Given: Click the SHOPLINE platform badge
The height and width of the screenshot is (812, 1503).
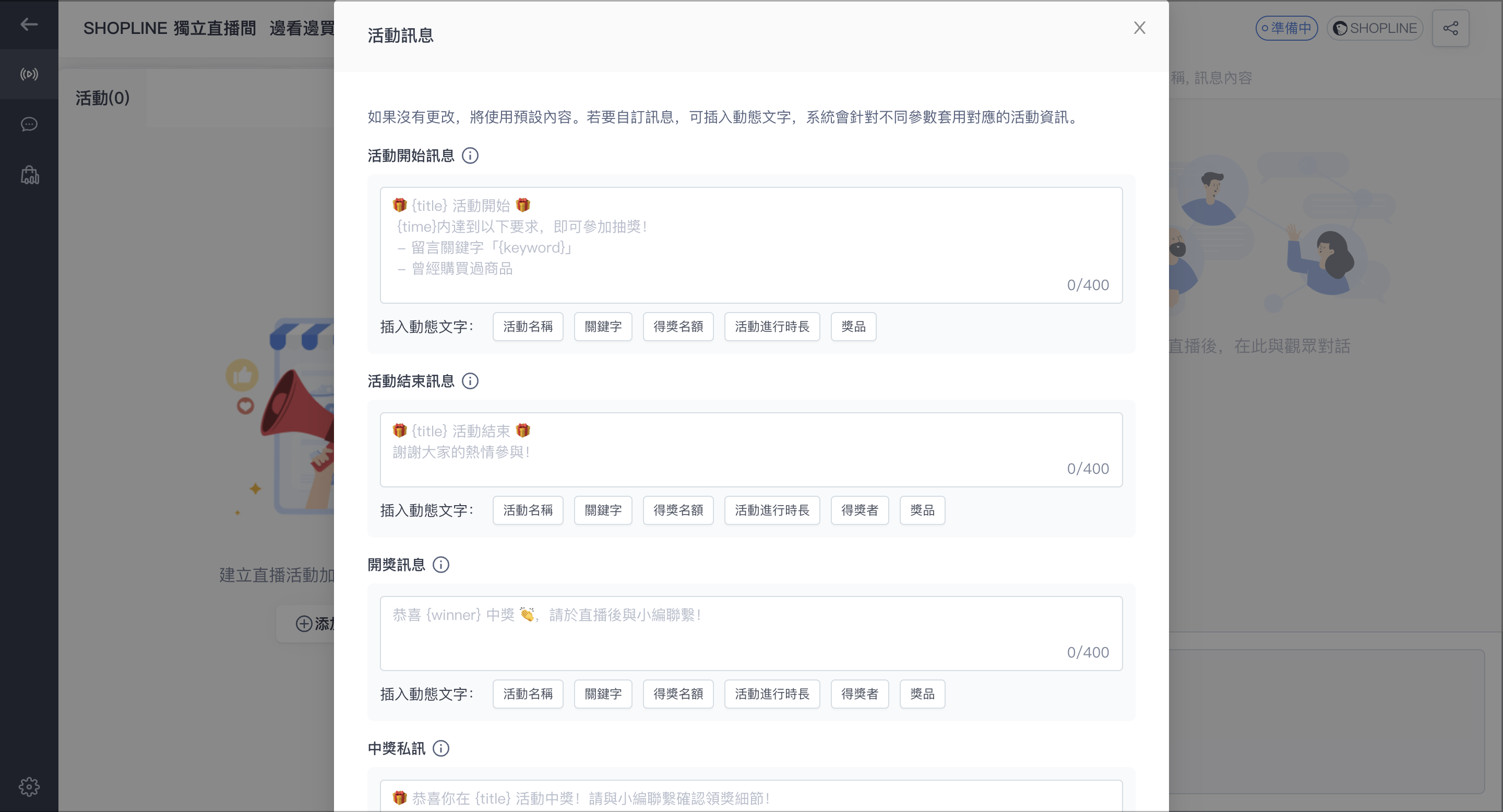Looking at the screenshot, I should click(x=1375, y=28).
